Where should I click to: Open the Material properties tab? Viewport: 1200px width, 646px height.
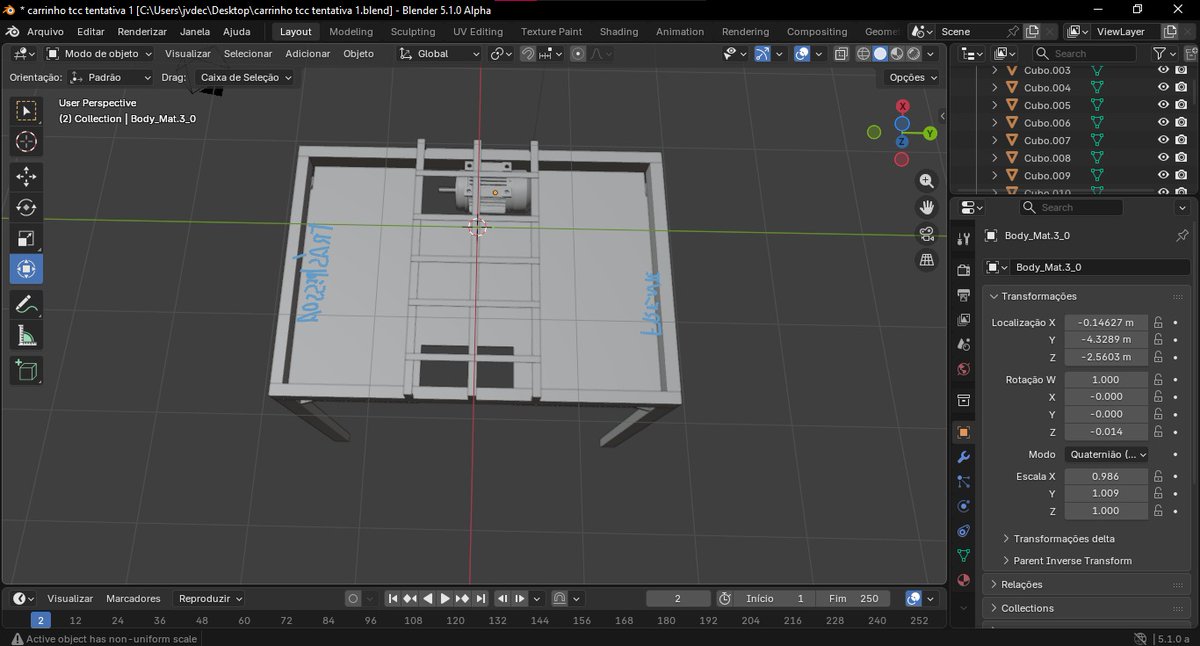[x=964, y=580]
